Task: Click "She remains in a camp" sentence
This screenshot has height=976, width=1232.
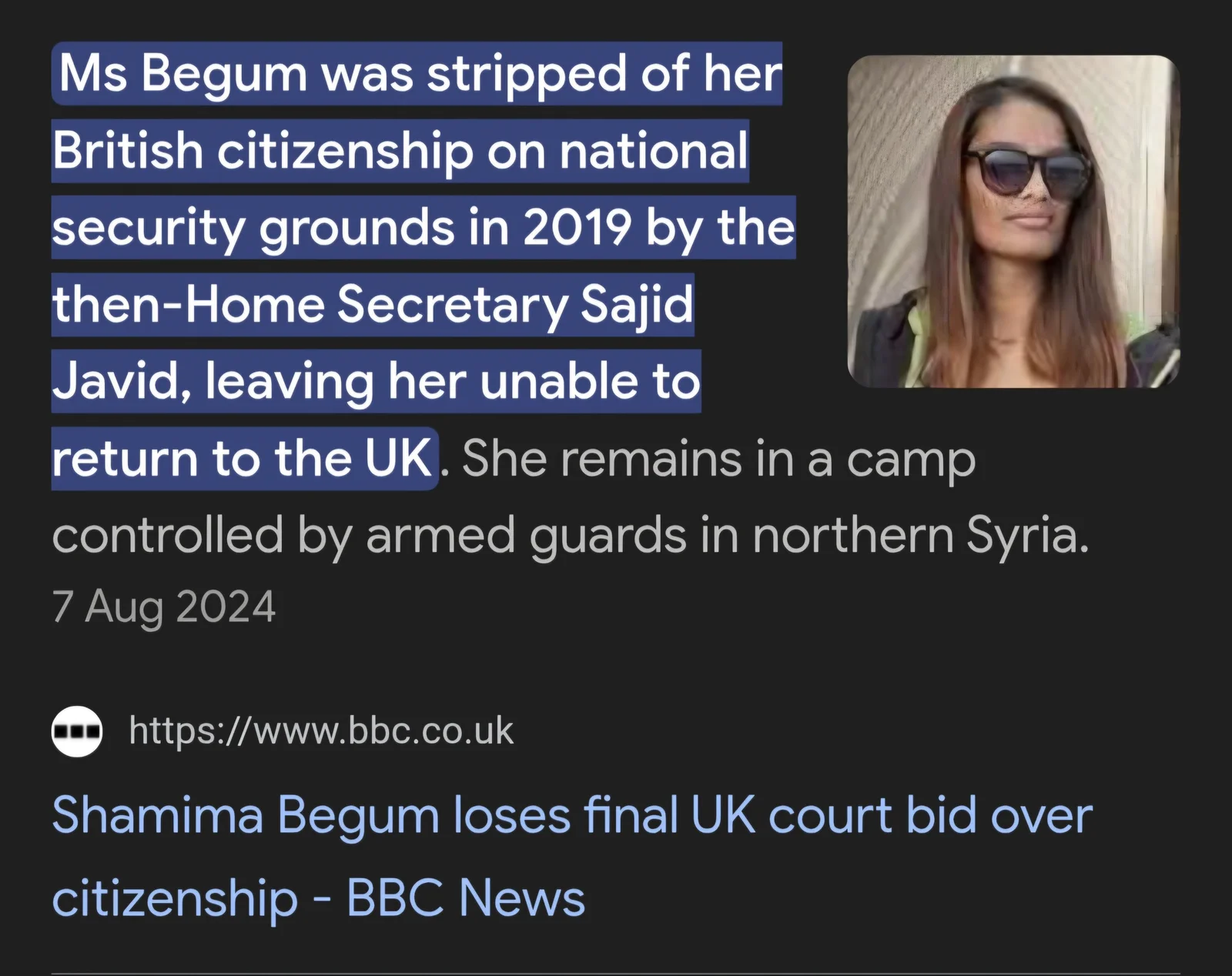Action: tap(718, 459)
